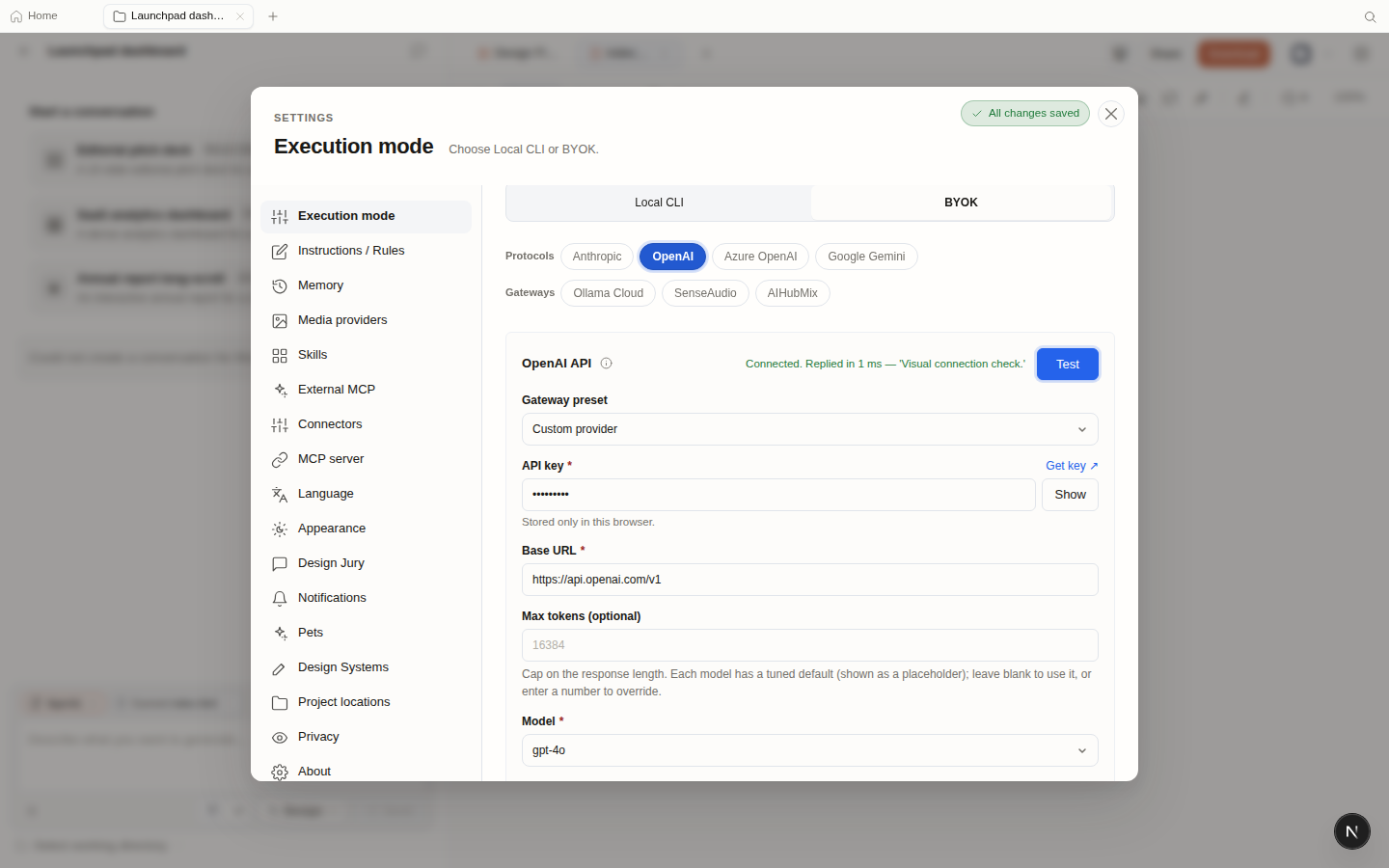Click the Design Systems pencil icon
The image size is (1389, 868).
tap(280, 668)
